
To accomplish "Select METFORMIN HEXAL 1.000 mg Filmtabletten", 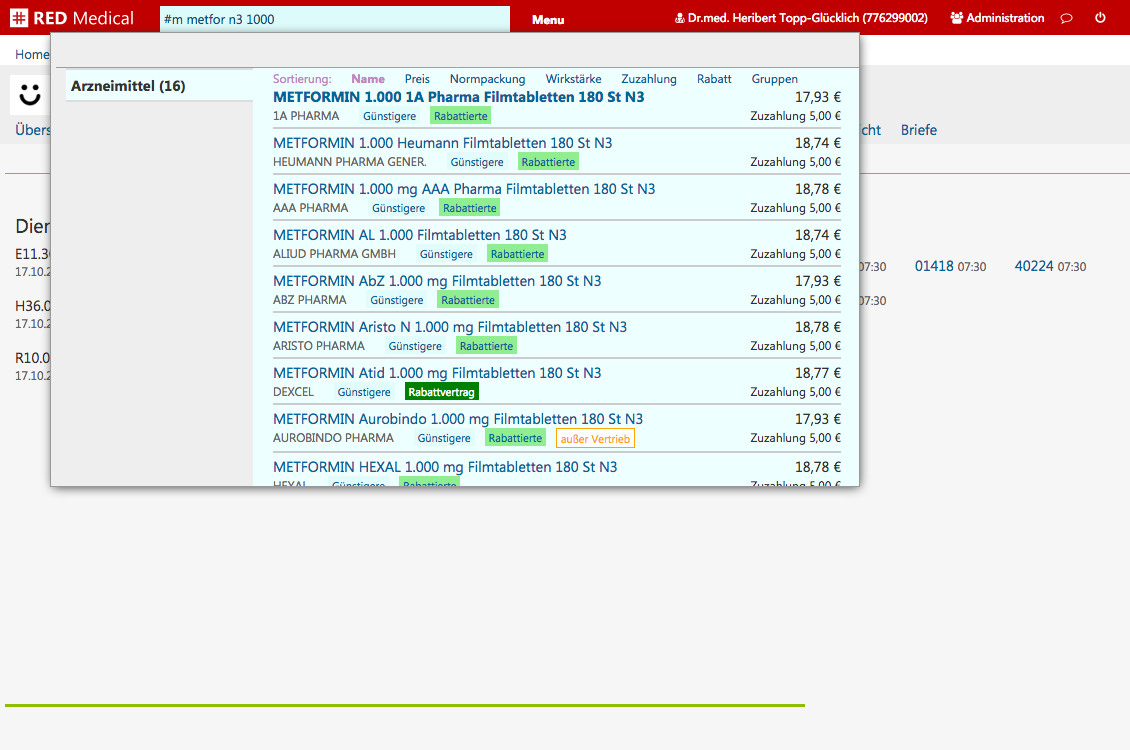I will [x=445, y=468].
